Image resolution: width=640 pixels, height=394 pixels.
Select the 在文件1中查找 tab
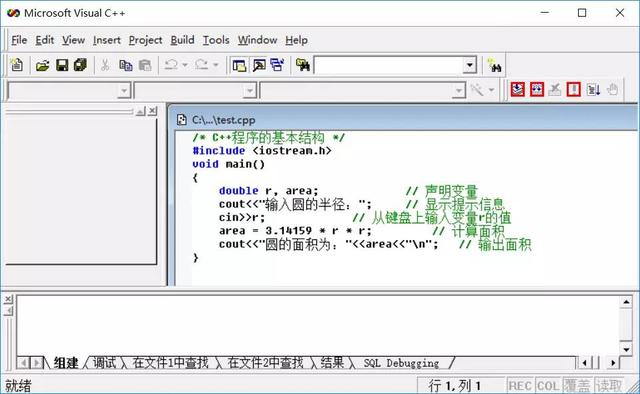(171, 363)
